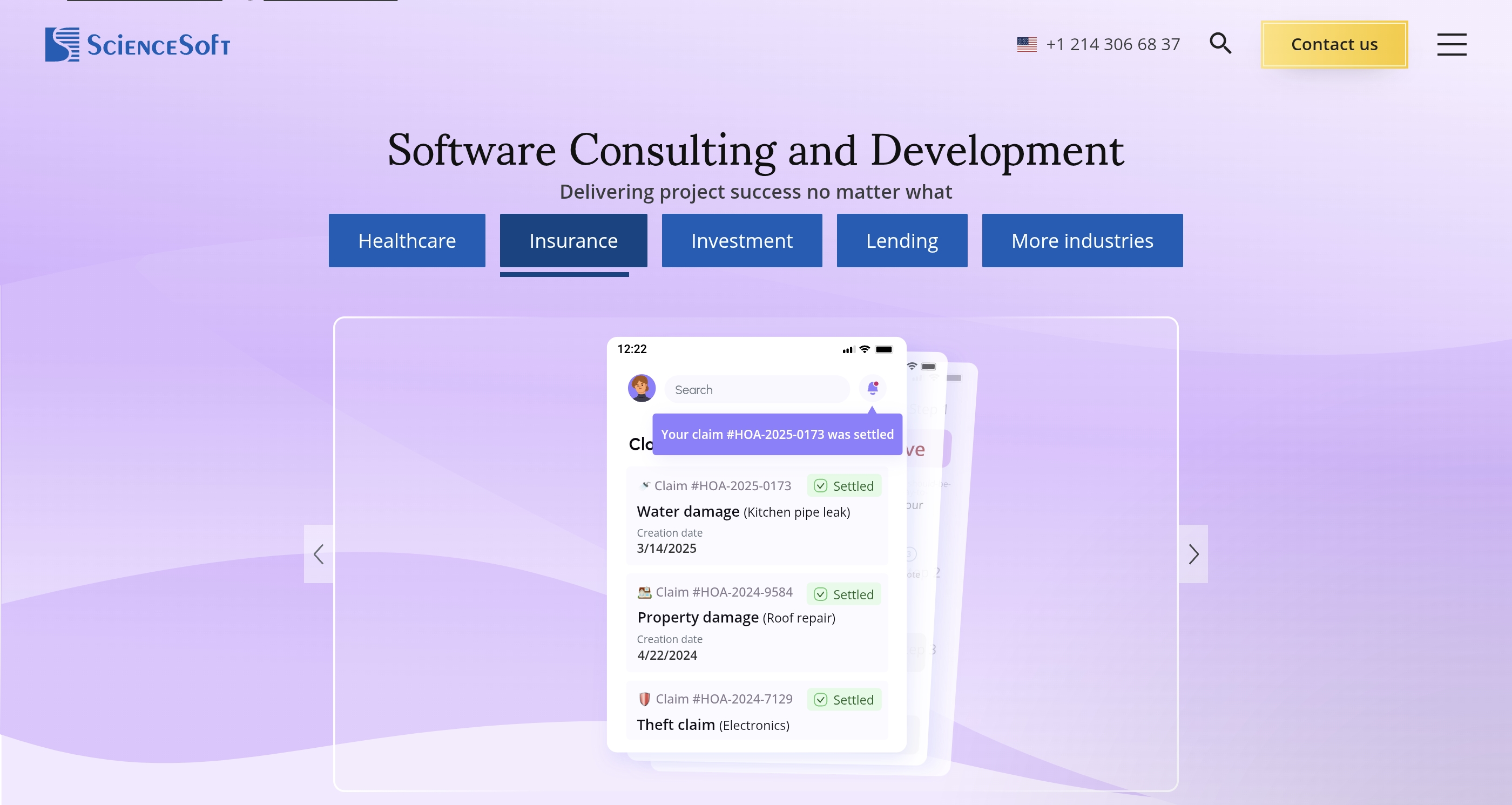The width and height of the screenshot is (1512, 805).
Task: Click the 12:22 clock in mockup
Action: 632,349
